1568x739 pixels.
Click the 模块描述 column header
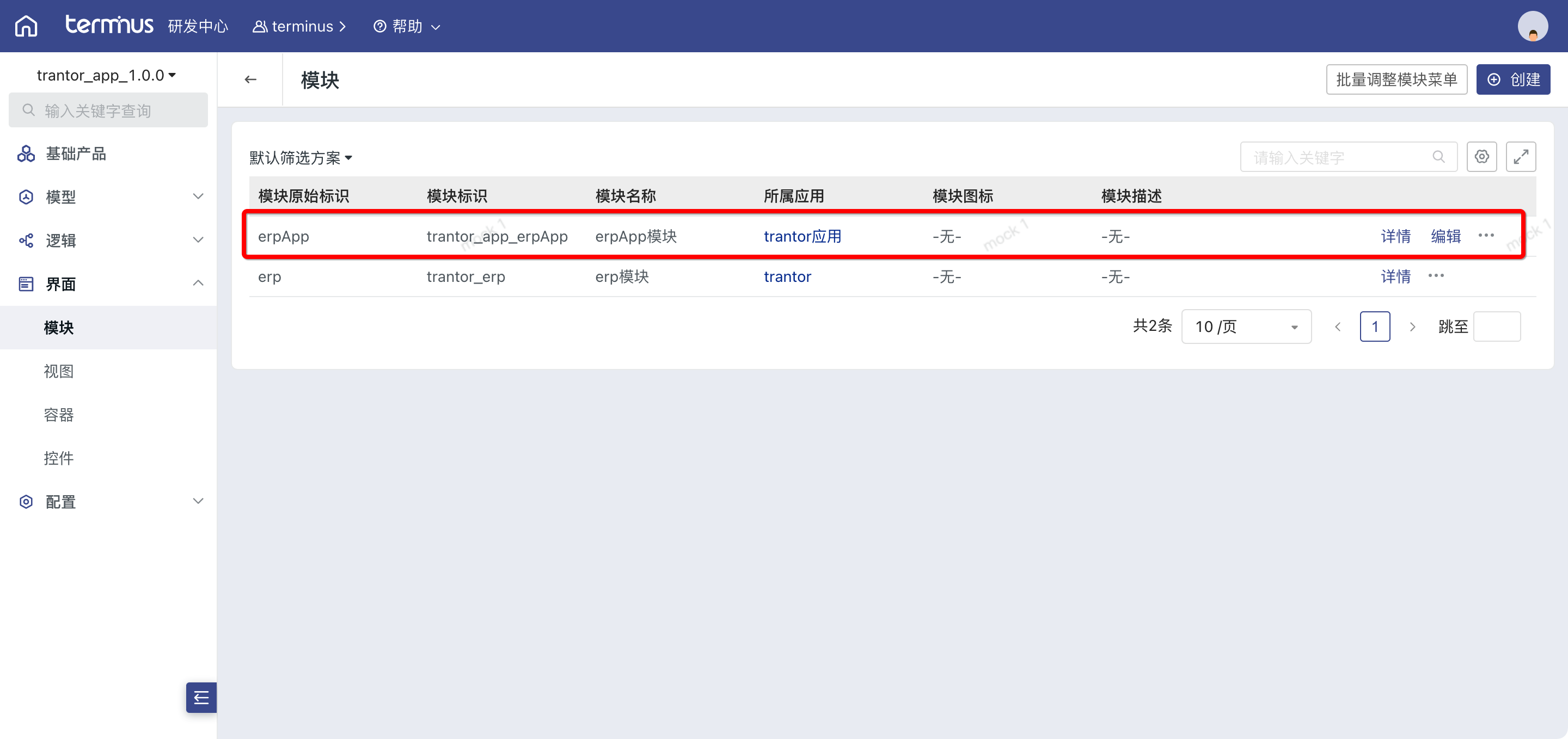point(1131,196)
